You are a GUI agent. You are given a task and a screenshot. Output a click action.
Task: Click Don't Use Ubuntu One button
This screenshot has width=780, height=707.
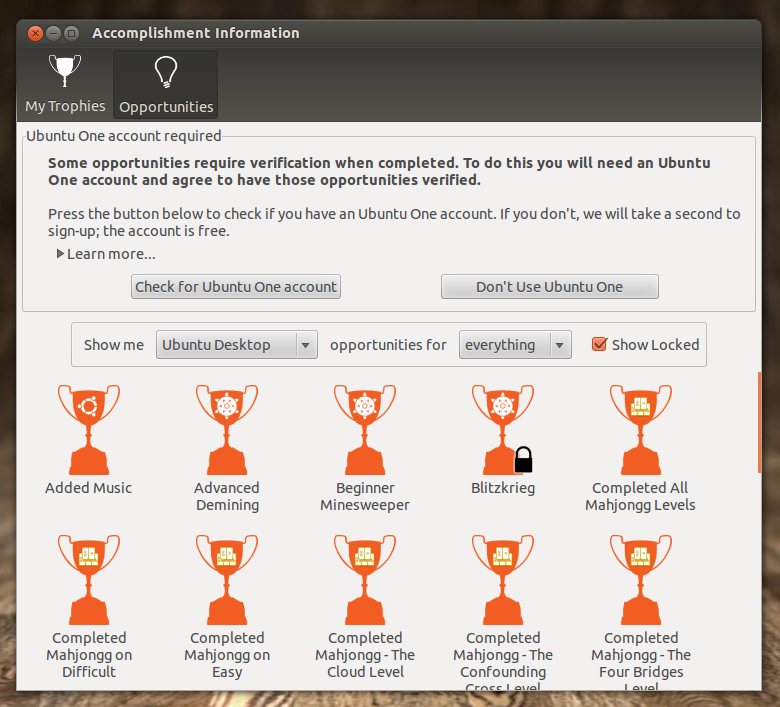(550, 287)
